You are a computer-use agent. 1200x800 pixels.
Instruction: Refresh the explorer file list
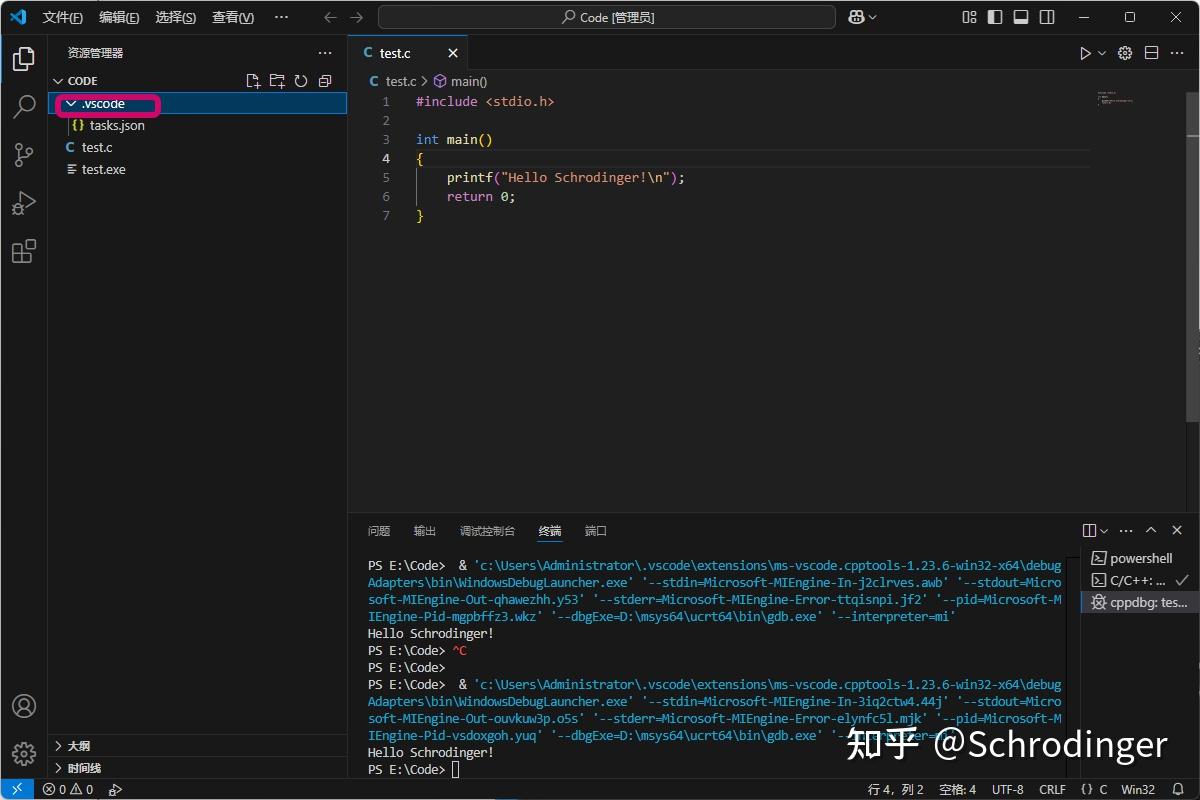(x=301, y=81)
